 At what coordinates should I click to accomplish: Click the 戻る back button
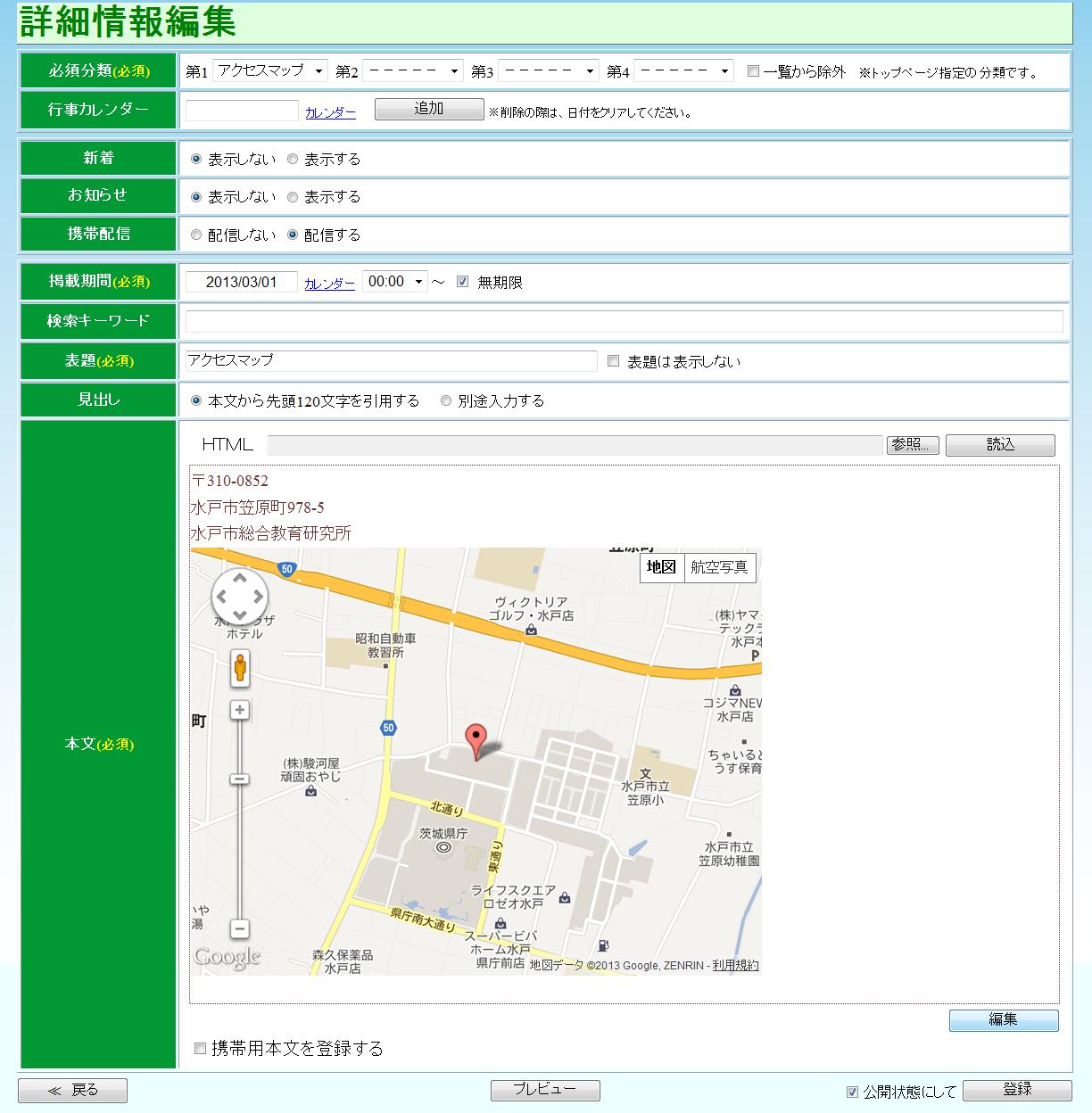click(72, 1090)
